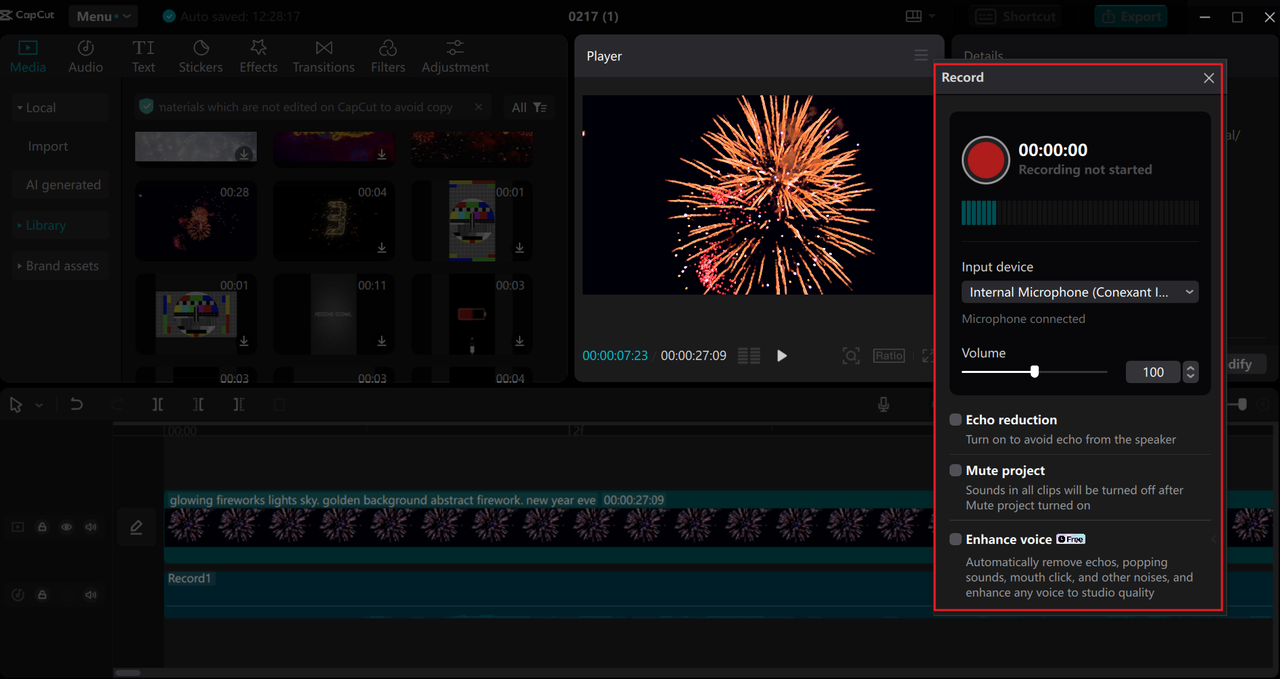Open the Text tab

tap(144, 57)
